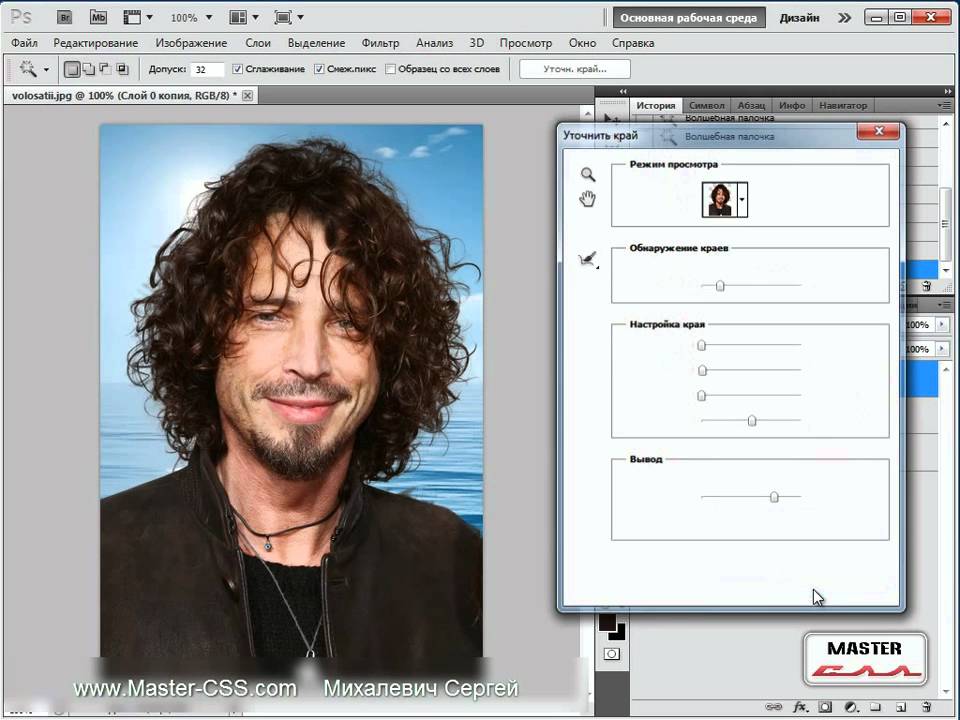Open the Фильтр menu
The width and height of the screenshot is (960, 720).
click(x=380, y=43)
